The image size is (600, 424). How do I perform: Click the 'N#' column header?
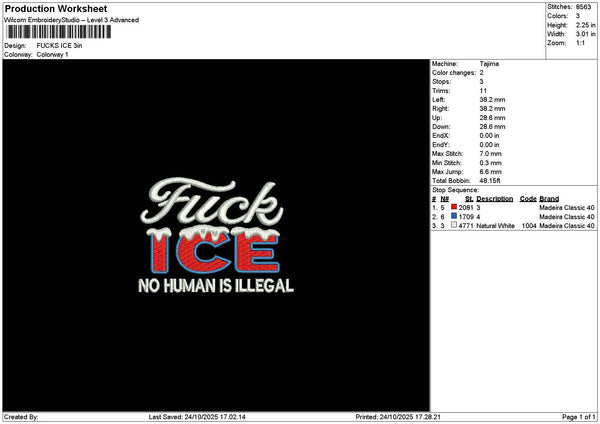click(x=444, y=199)
